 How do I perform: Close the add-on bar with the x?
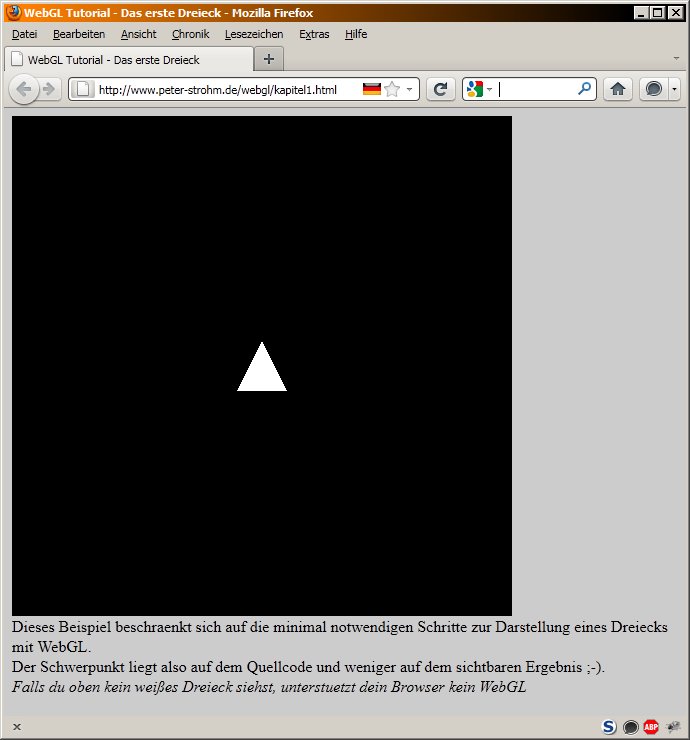click(17, 727)
